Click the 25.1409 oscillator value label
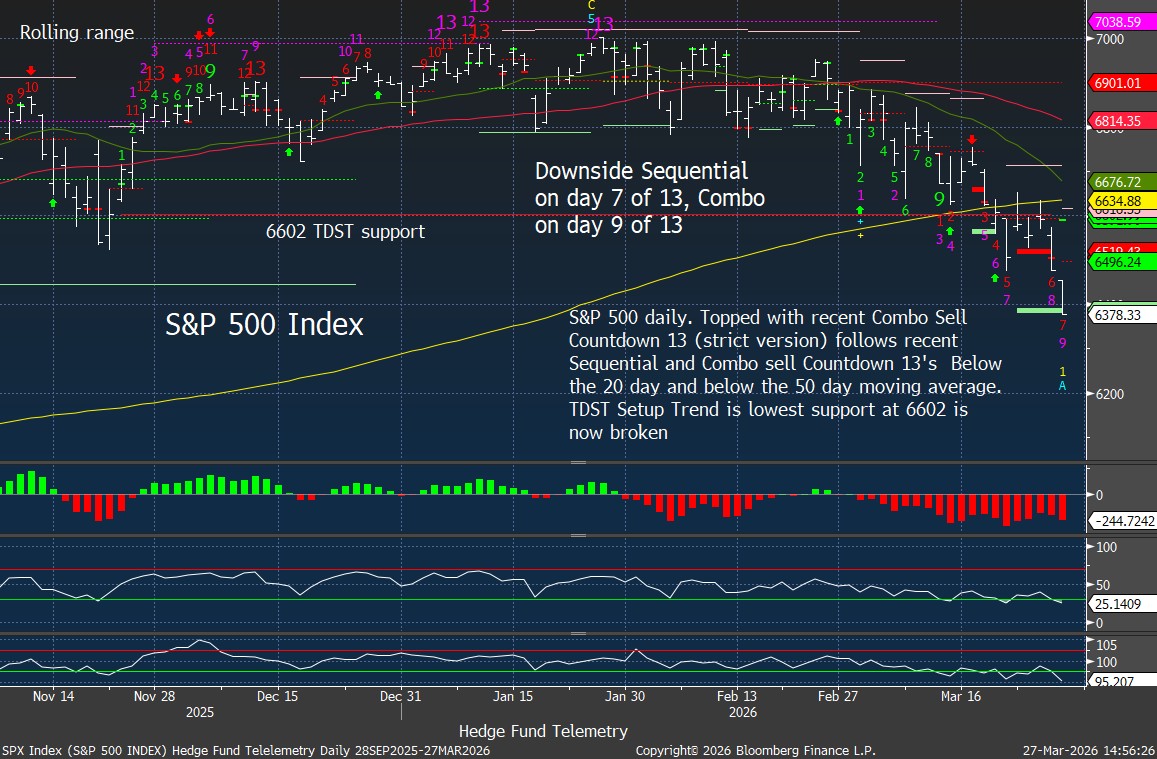 tap(1118, 604)
